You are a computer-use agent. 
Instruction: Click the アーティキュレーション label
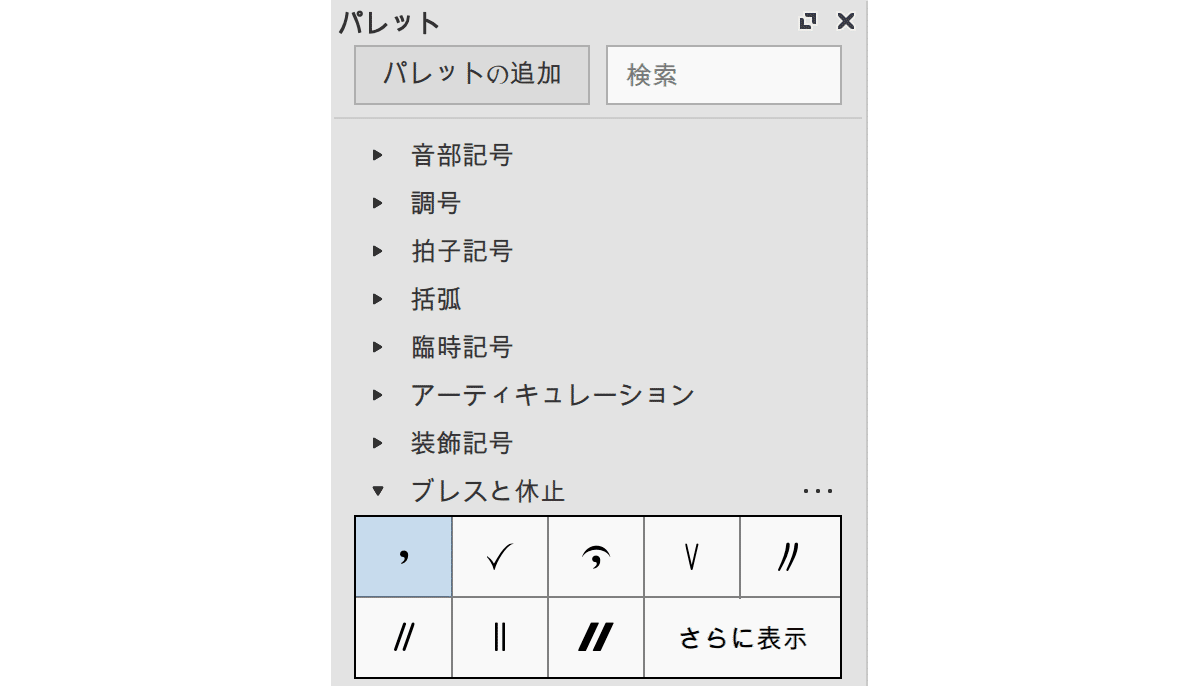click(553, 395)
